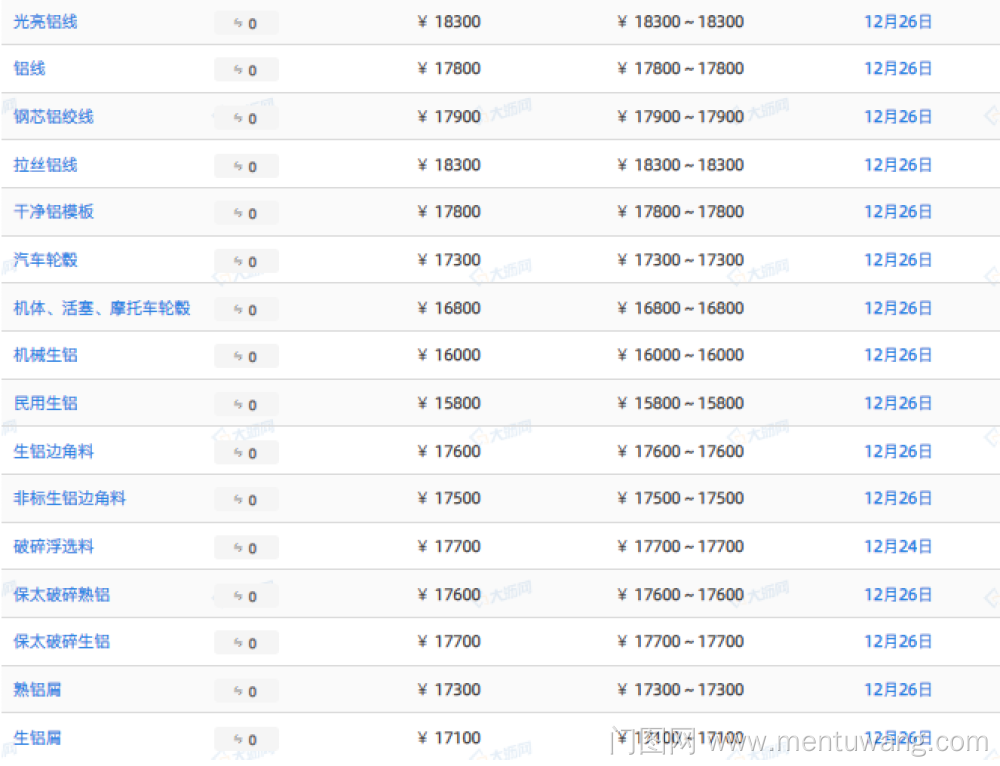Click the change badge in 机械生铝 row

click(x=246, y=356)
